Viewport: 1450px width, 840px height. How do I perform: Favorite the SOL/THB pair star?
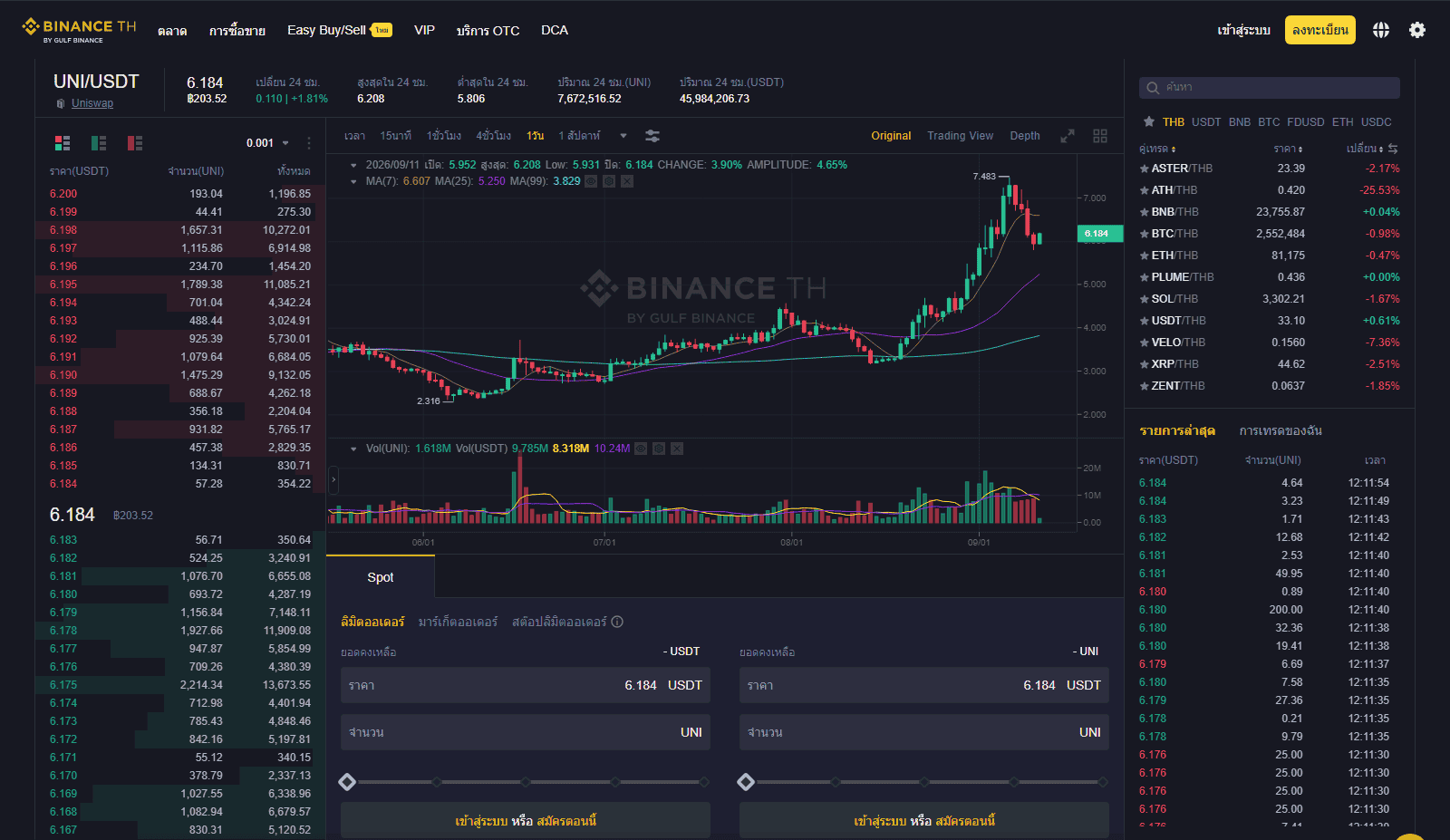coord(1145,299)
